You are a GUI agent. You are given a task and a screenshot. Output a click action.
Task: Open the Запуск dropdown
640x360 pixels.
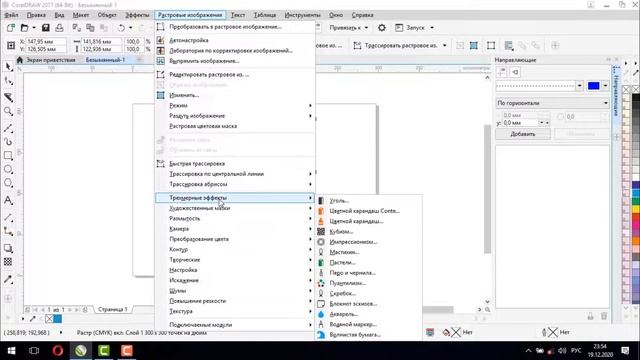point(414,28)
